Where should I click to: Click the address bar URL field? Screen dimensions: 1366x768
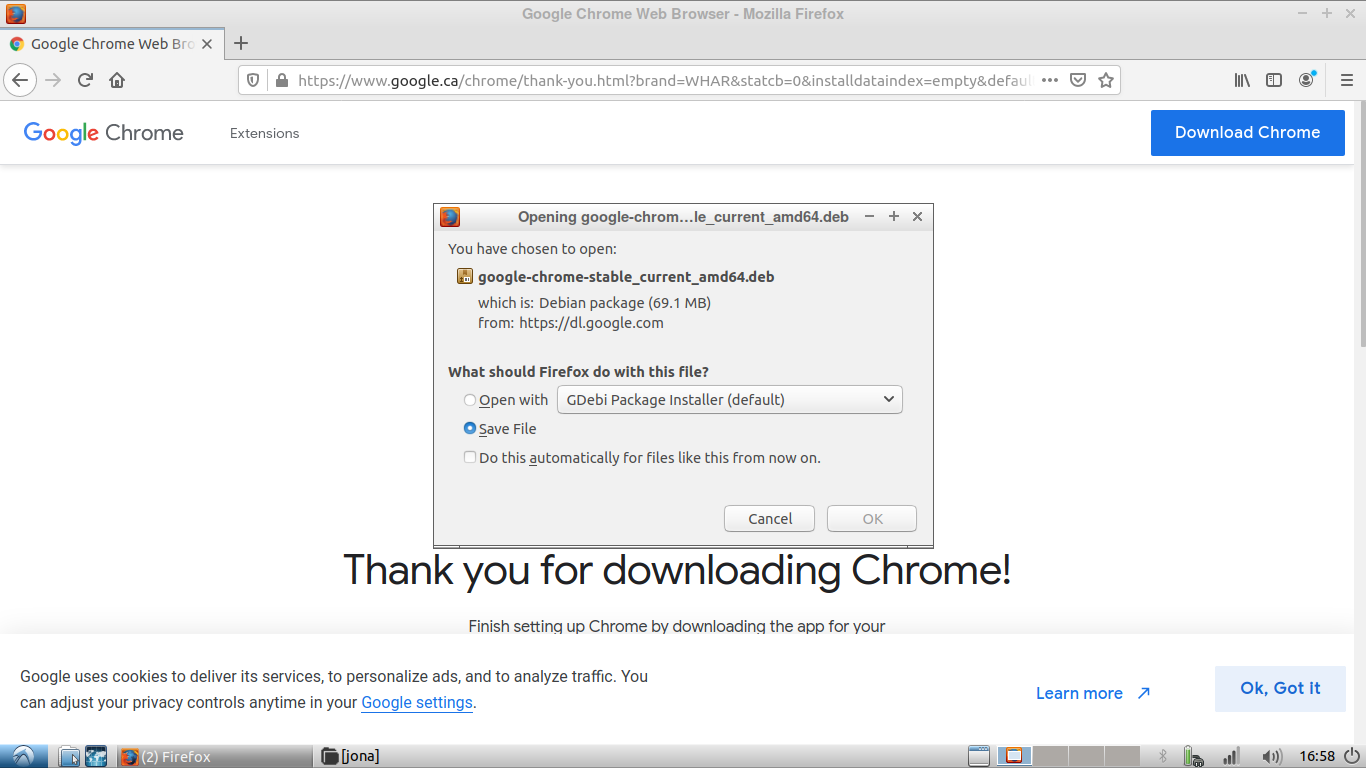pos(664,80)
